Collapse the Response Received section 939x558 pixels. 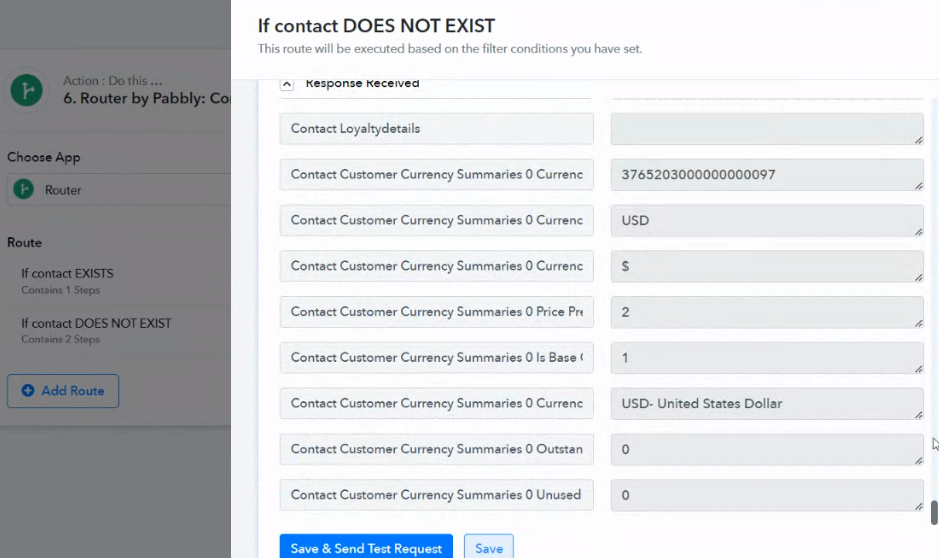tap(287, 85)
